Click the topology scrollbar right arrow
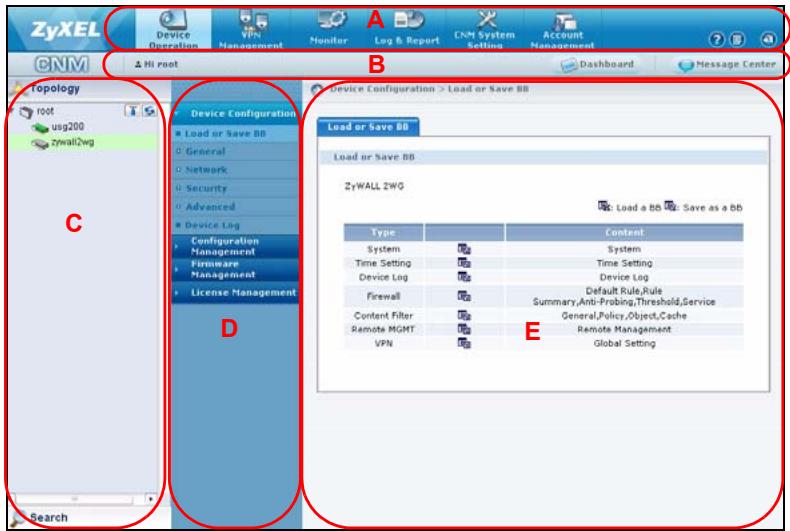Image resolution: width=790 pixels, height=531 pixels. pos(150,499)
